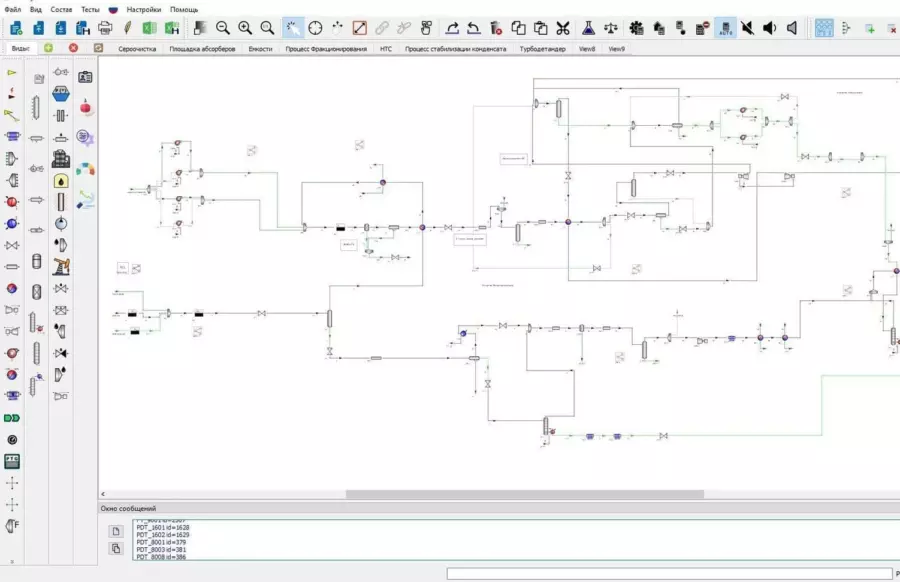Image resolution: width=900 pixels, height=582 pixels.
Task: Click the copy icon in message window
Action: [115, 548]
